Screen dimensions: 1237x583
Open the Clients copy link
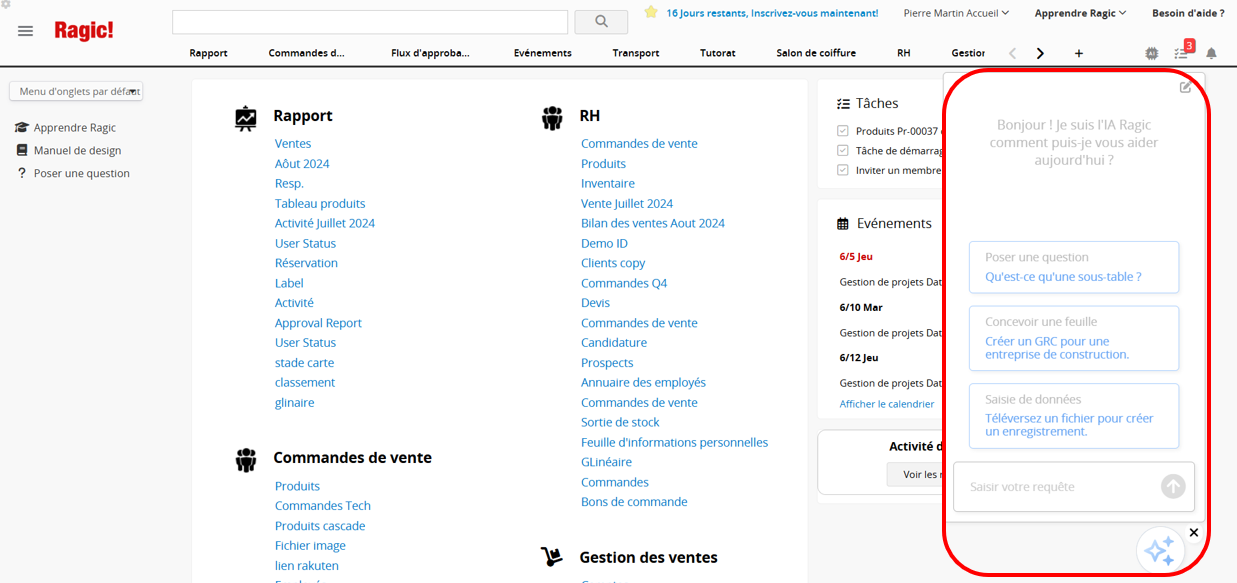613,263
